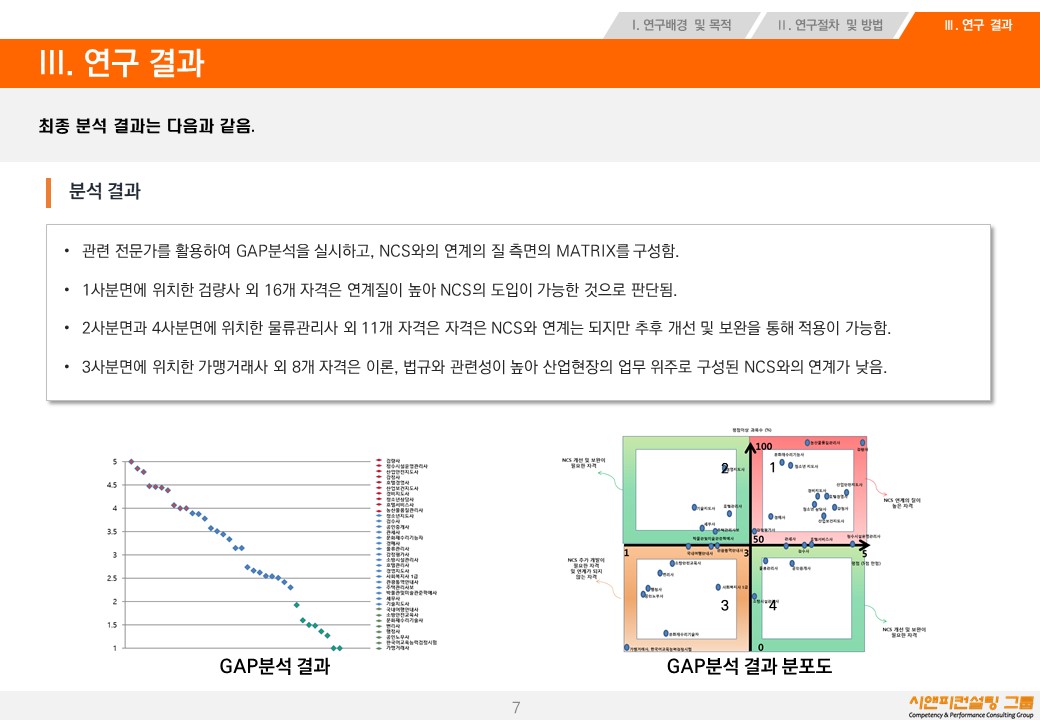Select the '분석 결과' section heading
1040x720 pixels.
pyautogui.click(x=105, y=192)
